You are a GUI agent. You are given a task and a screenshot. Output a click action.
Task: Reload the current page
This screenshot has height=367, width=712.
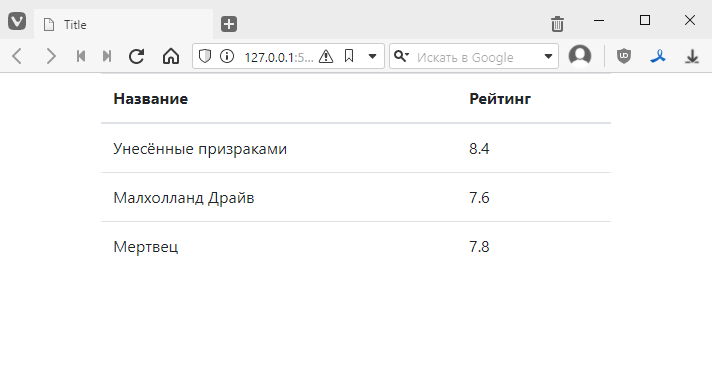[136, 56]
